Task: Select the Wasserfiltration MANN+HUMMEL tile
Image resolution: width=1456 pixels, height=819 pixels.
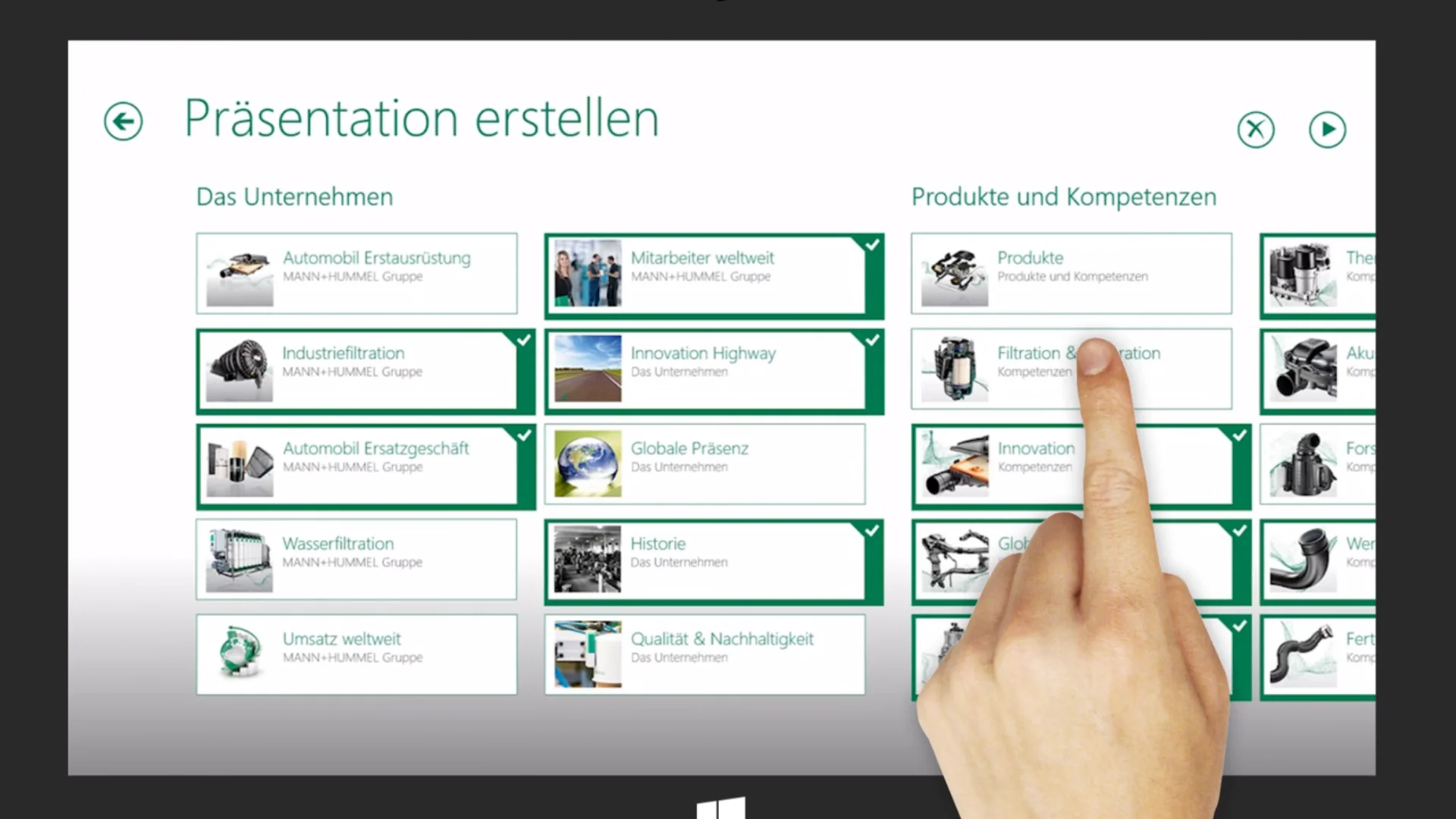Action: point(356,559)
